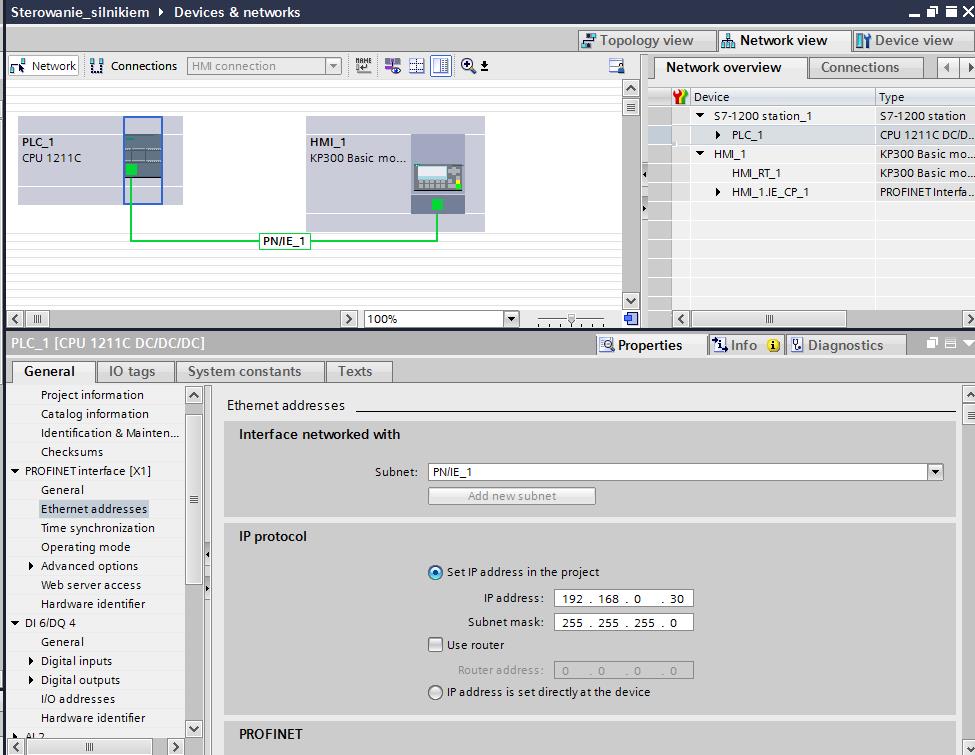This screenshot has height=755, width=975.
Task: Expand Digital inputs tree node
Action: (31, 661)
